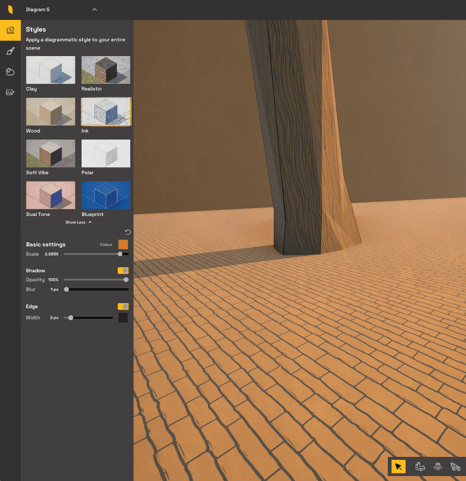Apply the Wood style thumbnail
The width and height of the screenshot is (466, 481).
point(51,112)
